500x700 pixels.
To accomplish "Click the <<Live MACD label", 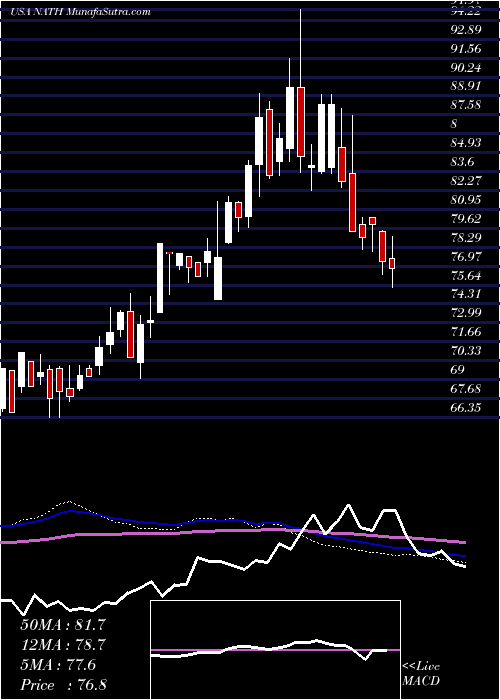I will (421, 673).
